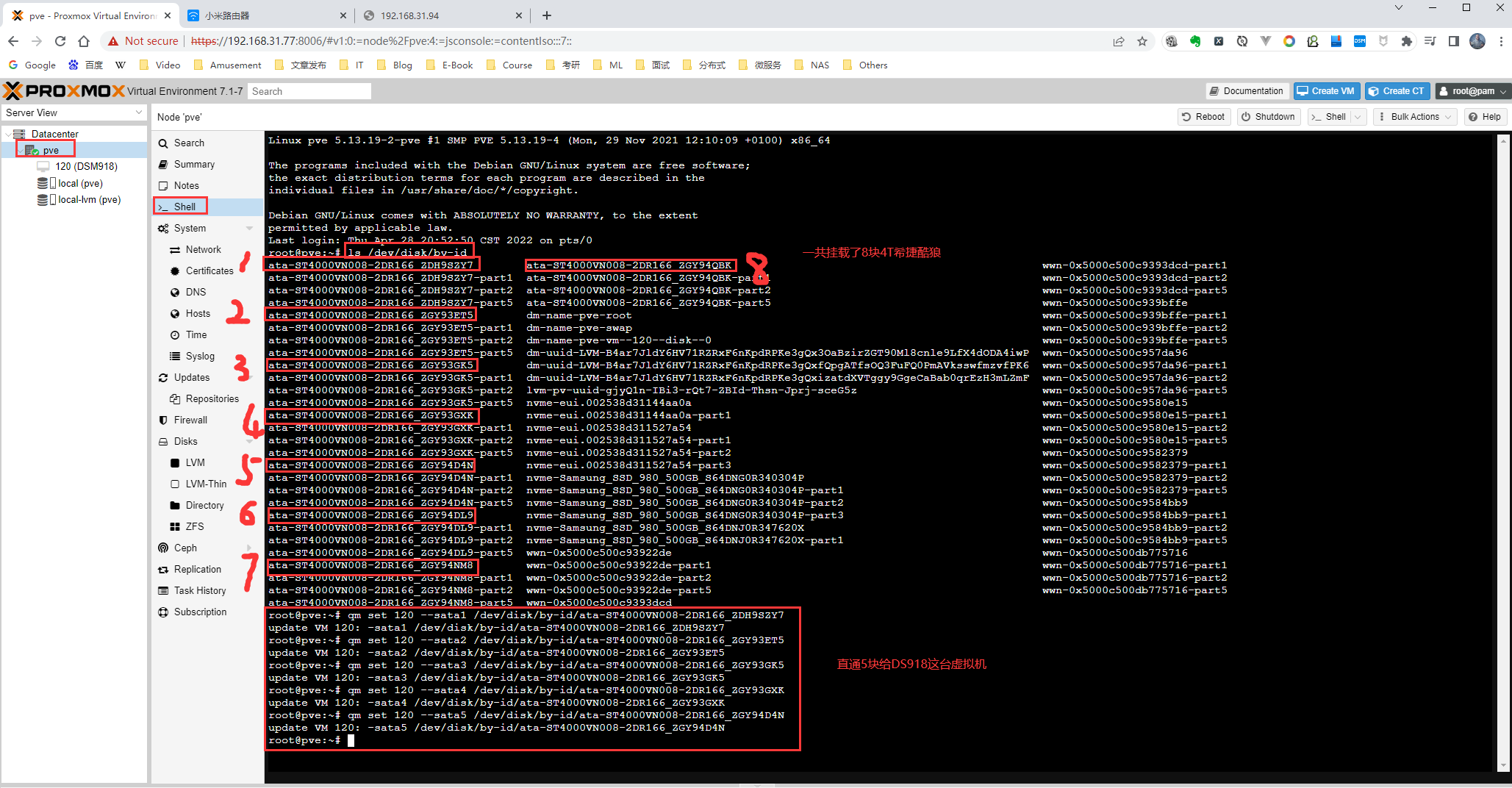The width and height of the screenshot is (1512, 788).
Task: Open Ceph panel
Action: click(207, 548)
